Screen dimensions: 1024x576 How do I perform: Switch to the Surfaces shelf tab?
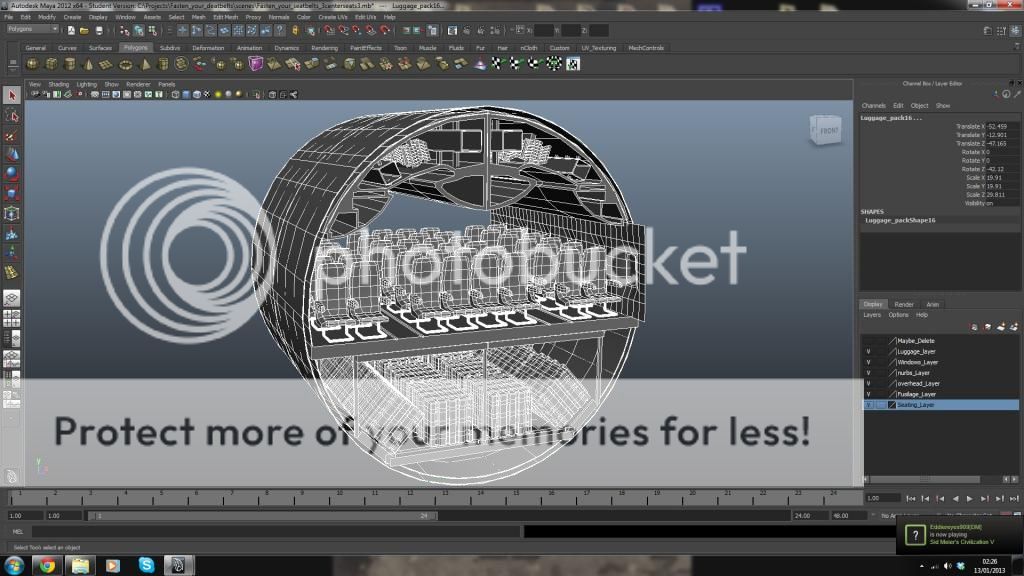100,48
